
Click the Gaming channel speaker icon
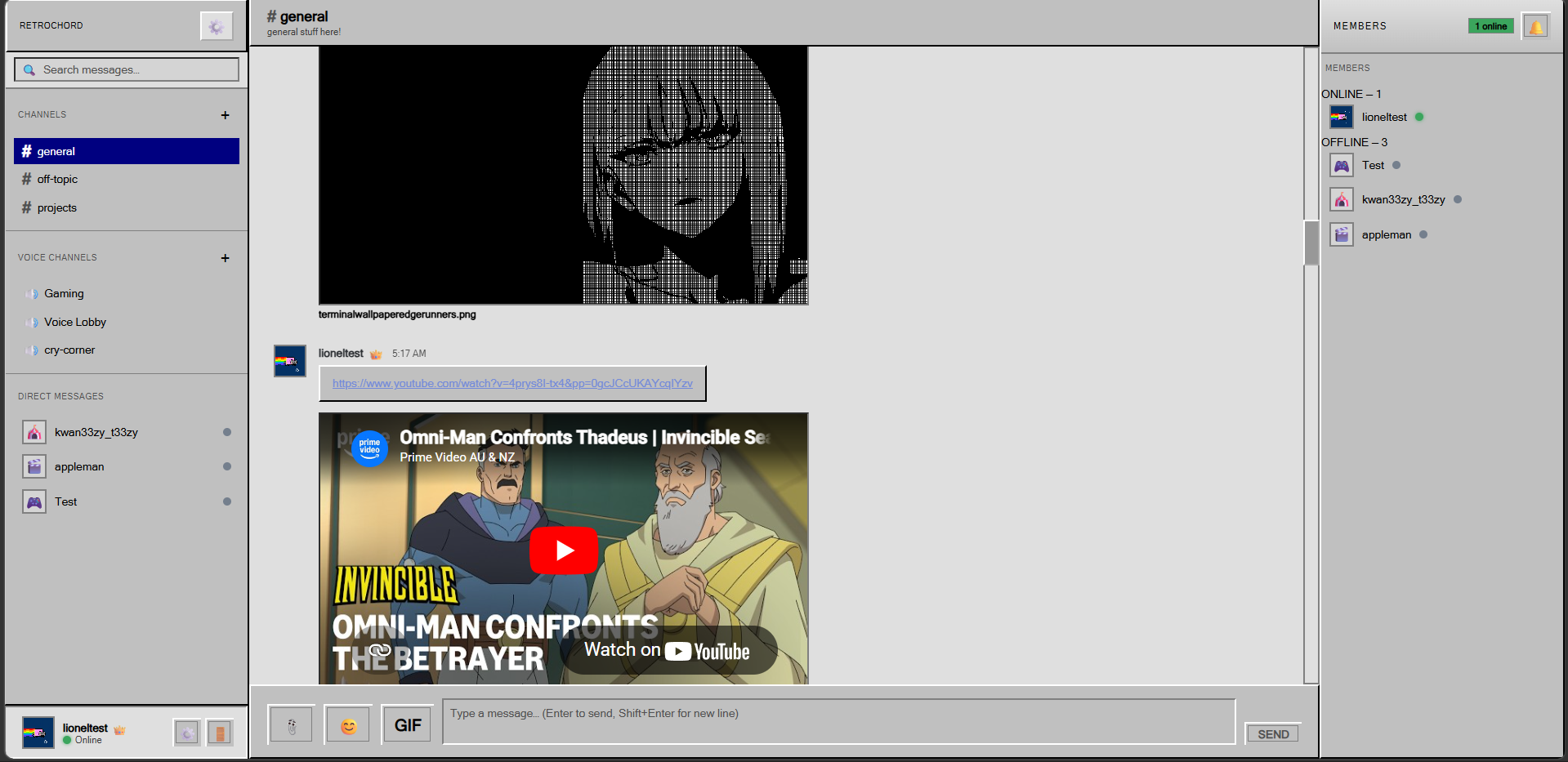point(32,294)
